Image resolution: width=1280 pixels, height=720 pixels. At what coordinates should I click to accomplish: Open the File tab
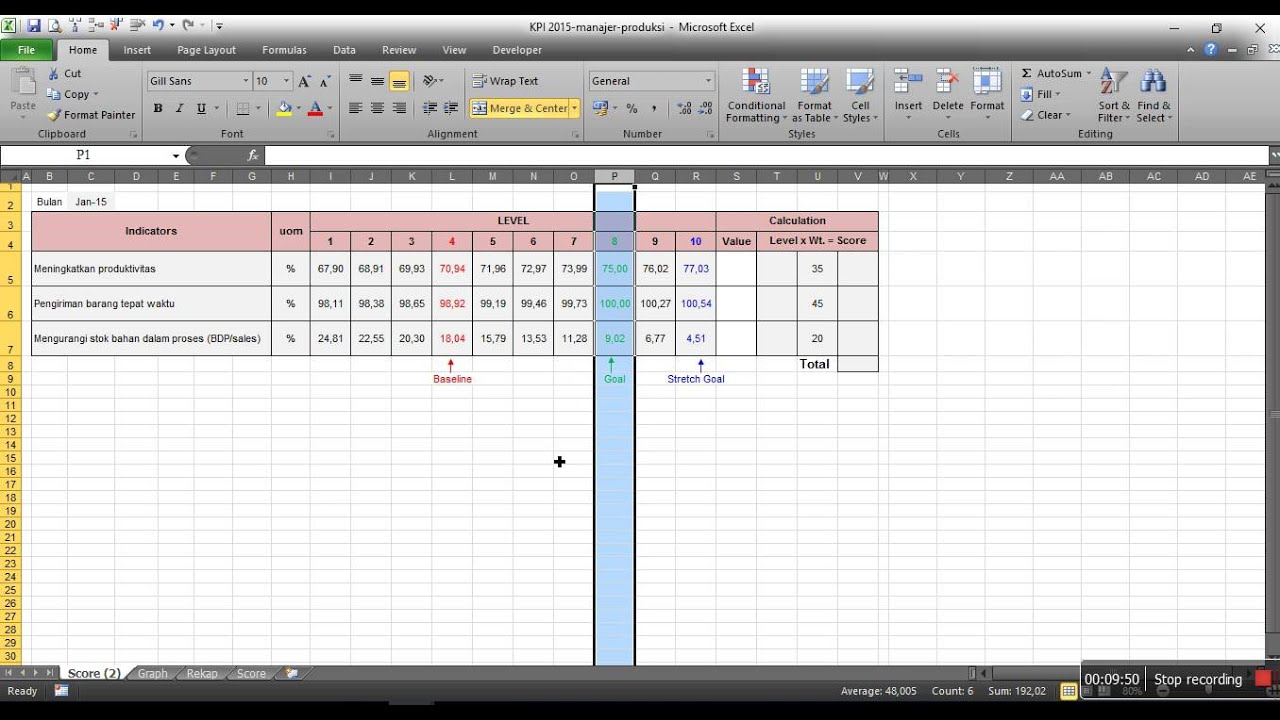point(27,50)
